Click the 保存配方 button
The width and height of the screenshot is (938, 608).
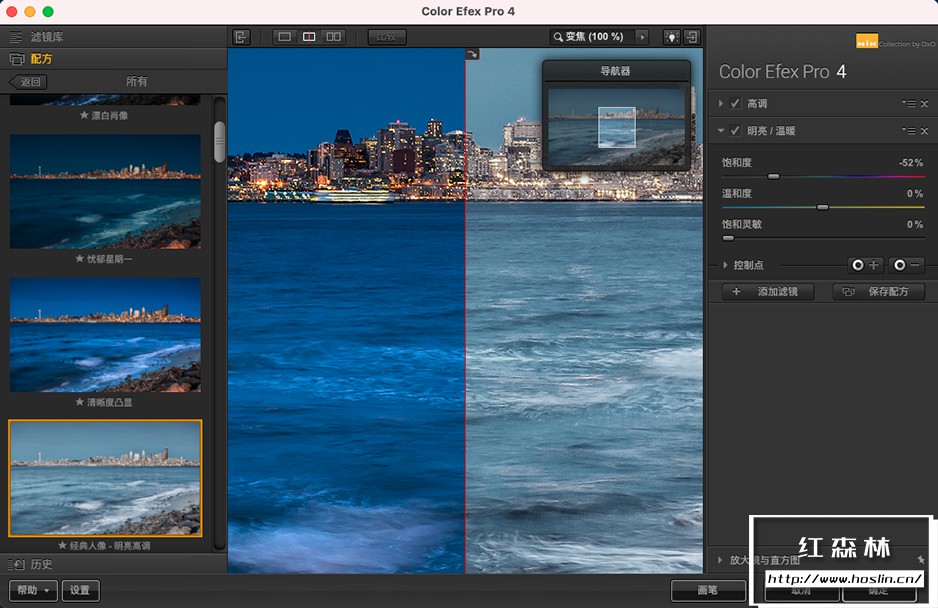[x=877, y=292]
